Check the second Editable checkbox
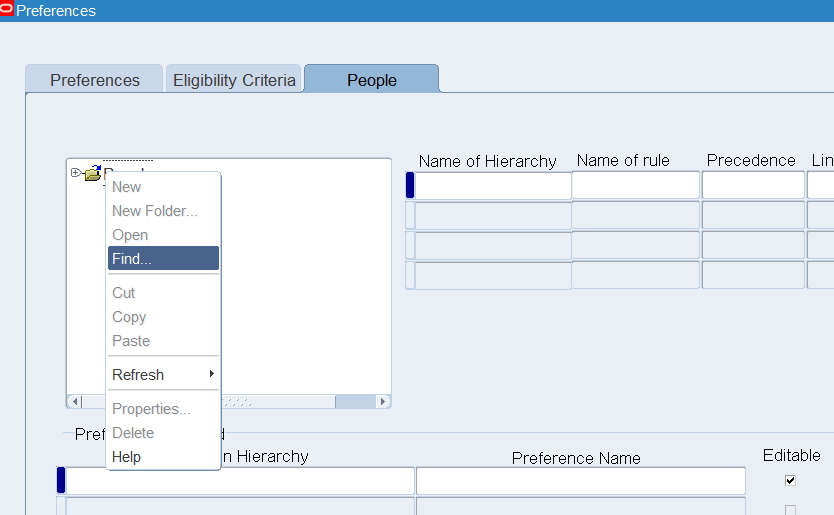The width and height of the screenshot is (834, 515). coord(790,510)
